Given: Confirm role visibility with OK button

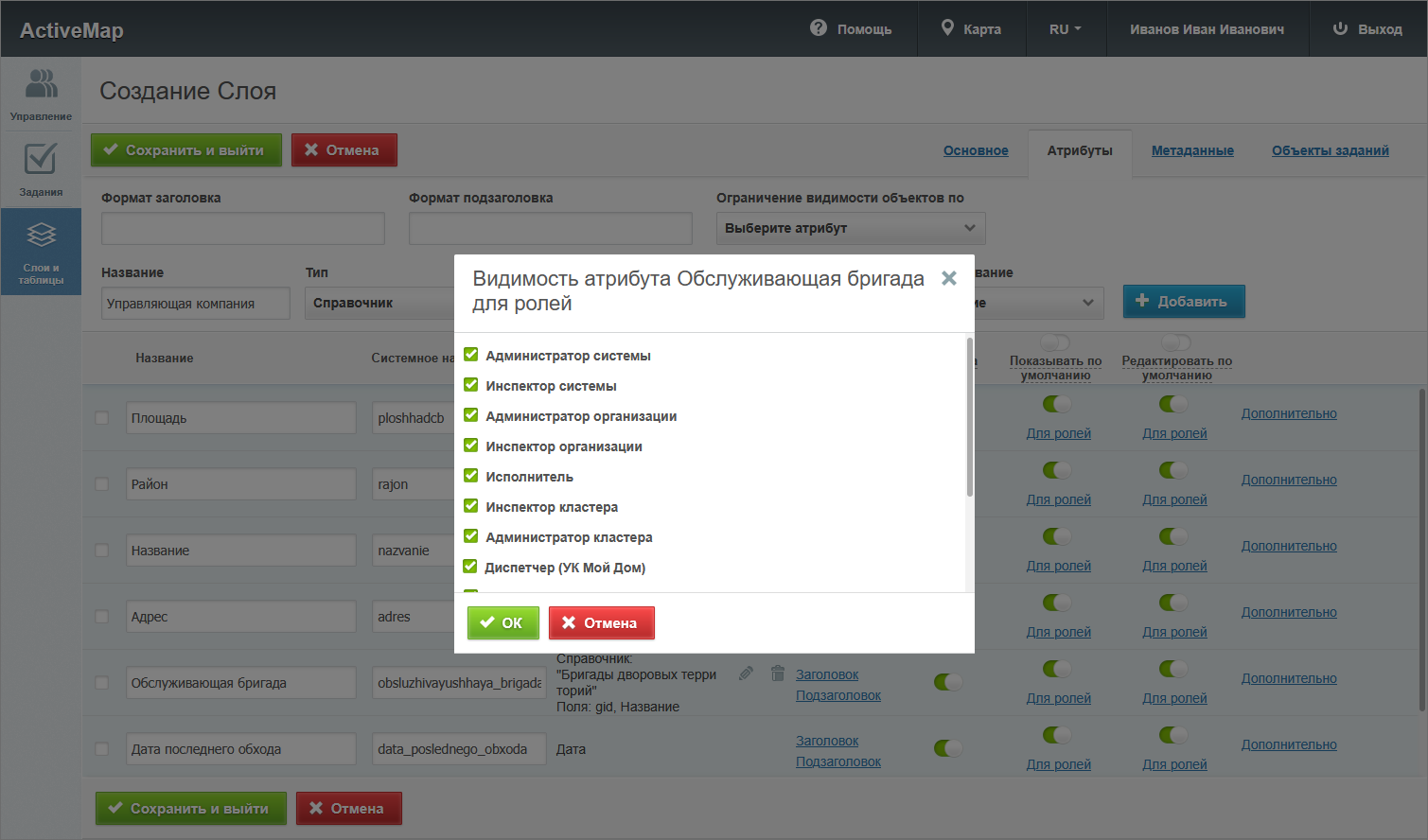Looking at the screenshot, I should [502, 622].
